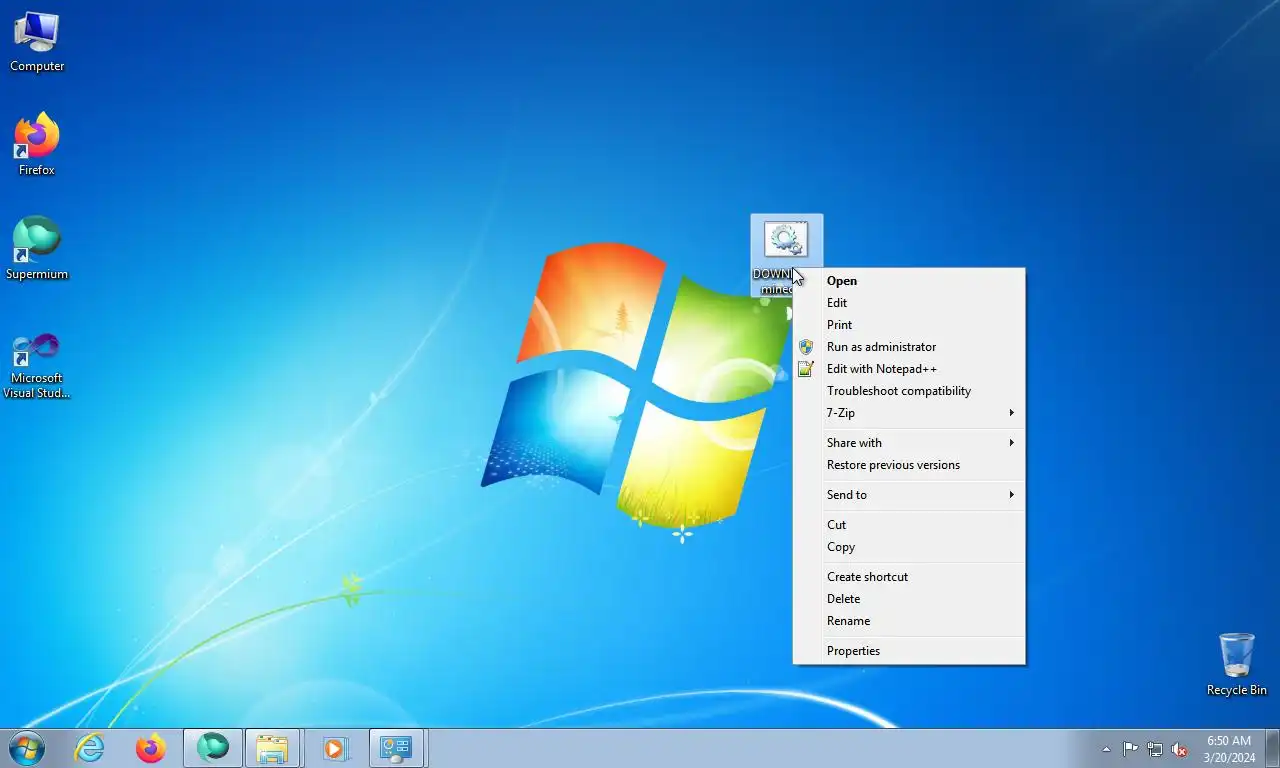Choose Open in the context menu
Image resolution: width=1280 pixels, height=768 pixels.
909,281
